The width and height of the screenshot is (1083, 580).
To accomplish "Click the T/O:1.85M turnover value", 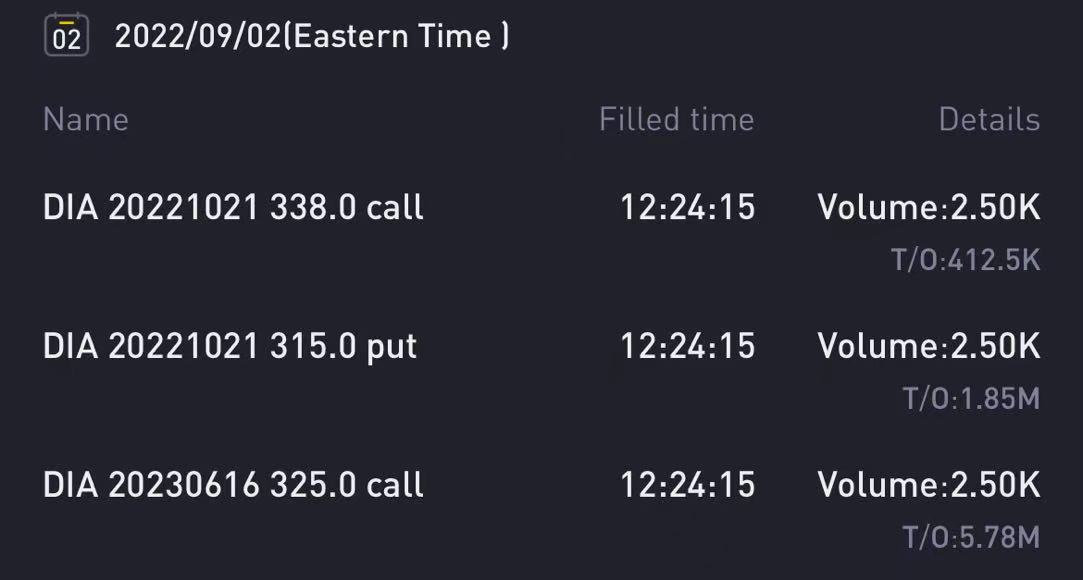I will pos(971,399).
